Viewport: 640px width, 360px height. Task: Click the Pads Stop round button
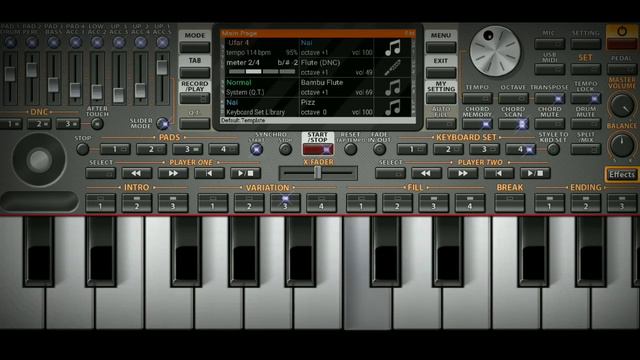pyautogui.click(x=82, y=149)
